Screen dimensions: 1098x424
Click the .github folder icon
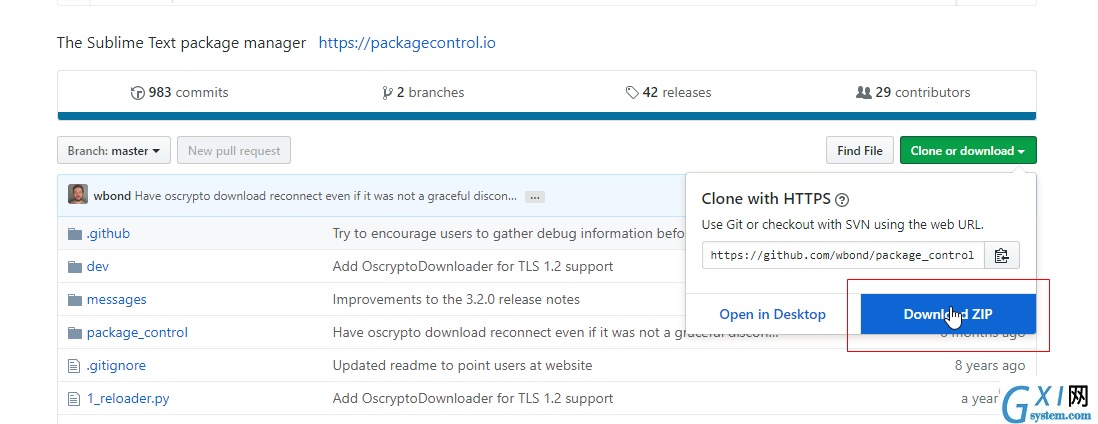pos(75,234)
